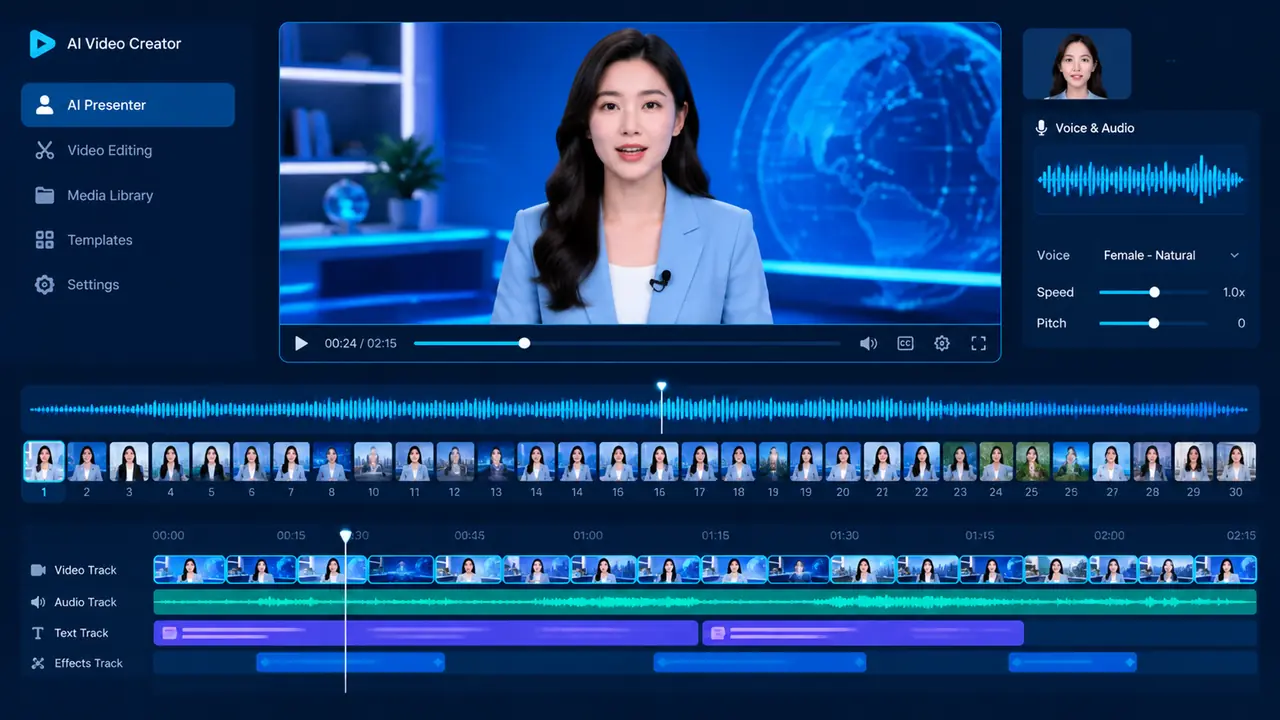Select frame thumbnail number 12
1280x720 pixels.
pos(455,462)
